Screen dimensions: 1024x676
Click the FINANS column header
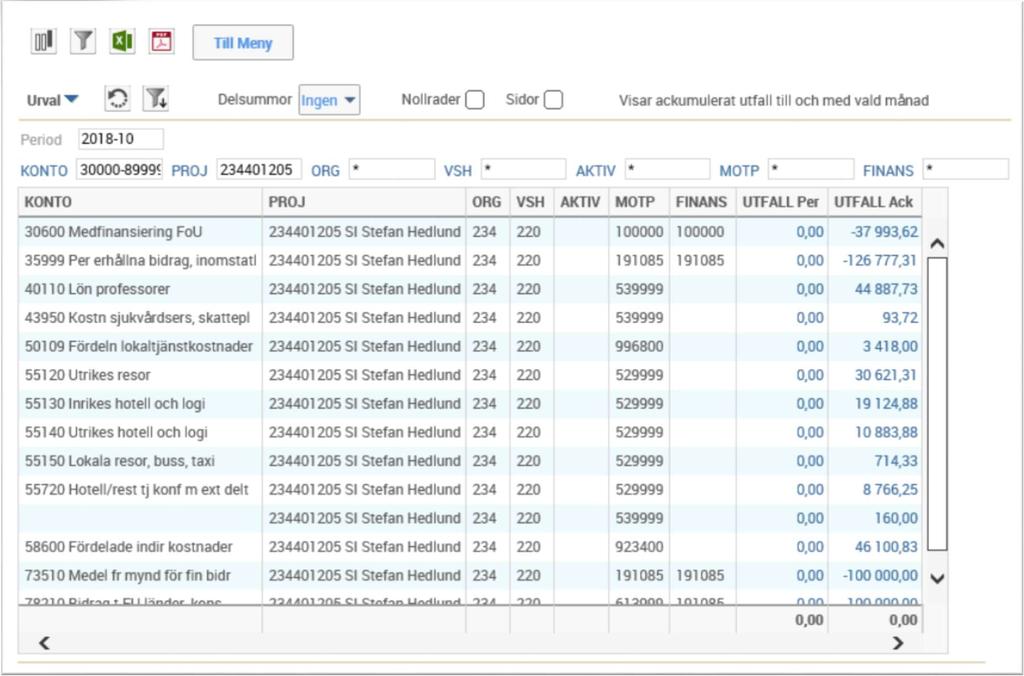click(702, 202)
